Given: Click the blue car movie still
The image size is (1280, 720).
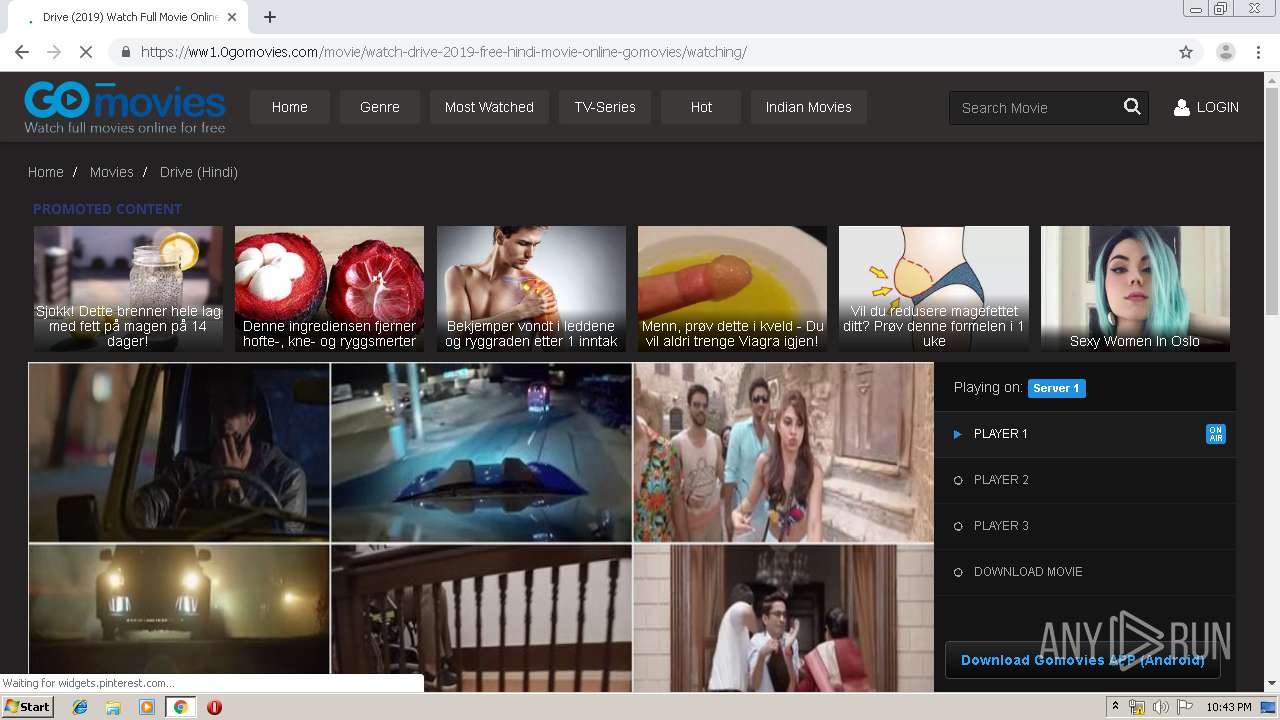Looking at the screenshot, I should tap(481, 452).
